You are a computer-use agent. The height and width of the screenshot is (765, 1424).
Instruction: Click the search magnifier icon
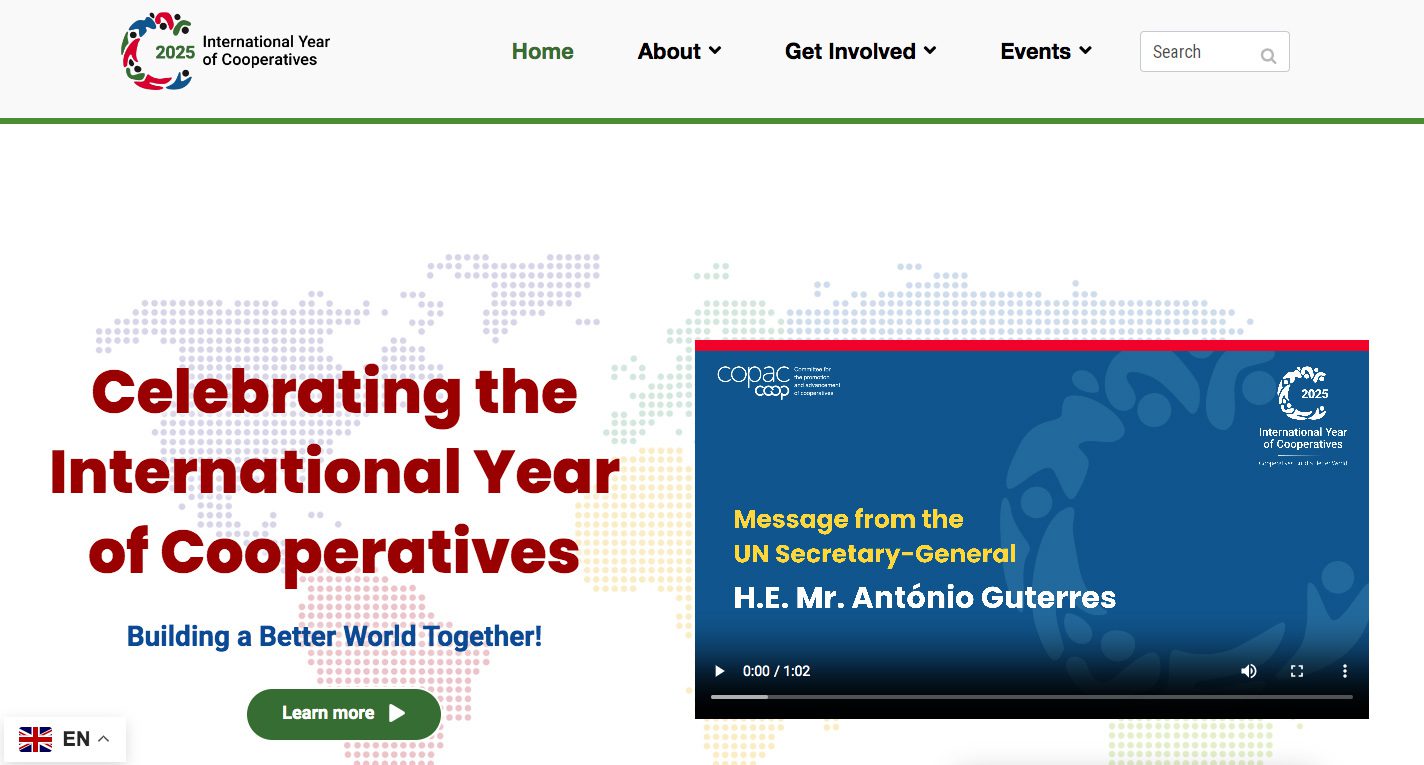pos(1268,56)
